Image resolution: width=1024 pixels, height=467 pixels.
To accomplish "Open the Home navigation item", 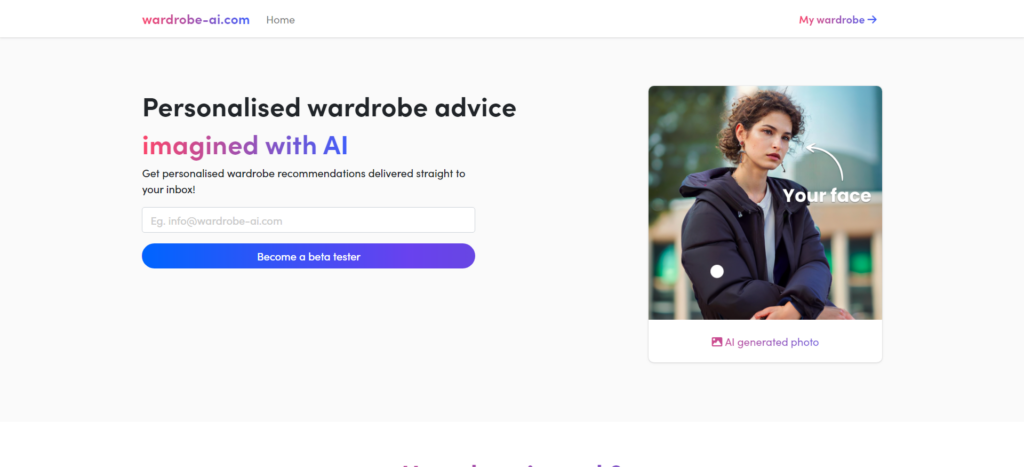I will click(x=280, y=20).
